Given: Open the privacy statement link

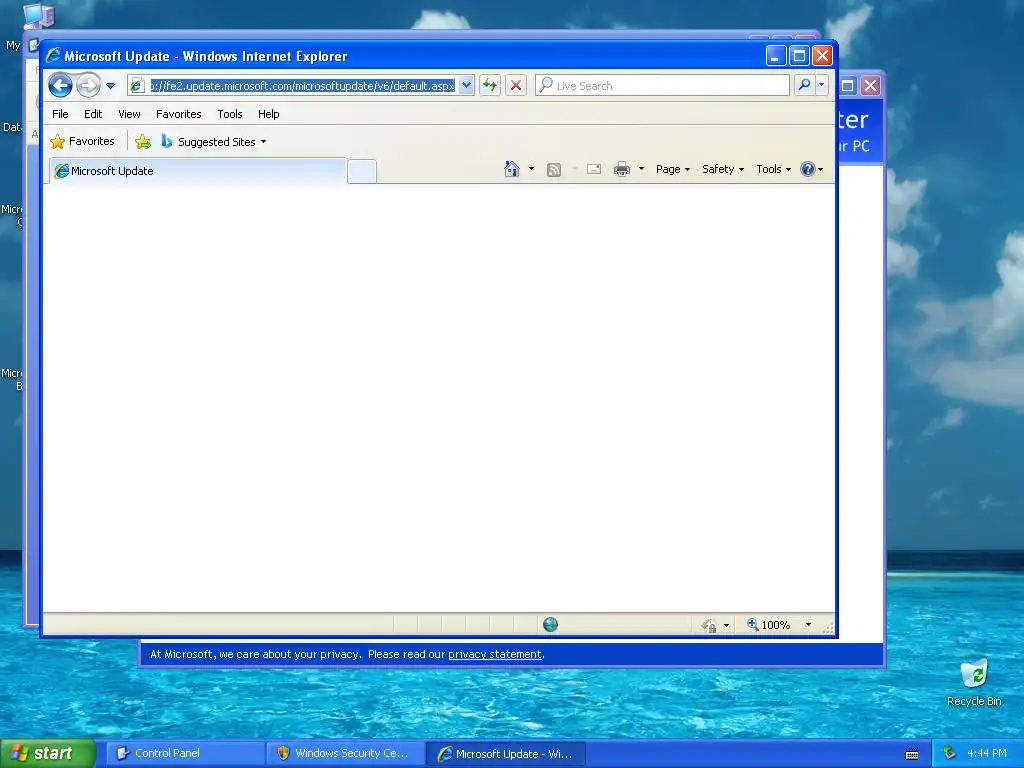Looking at the screenshot, I should [494, 654].
